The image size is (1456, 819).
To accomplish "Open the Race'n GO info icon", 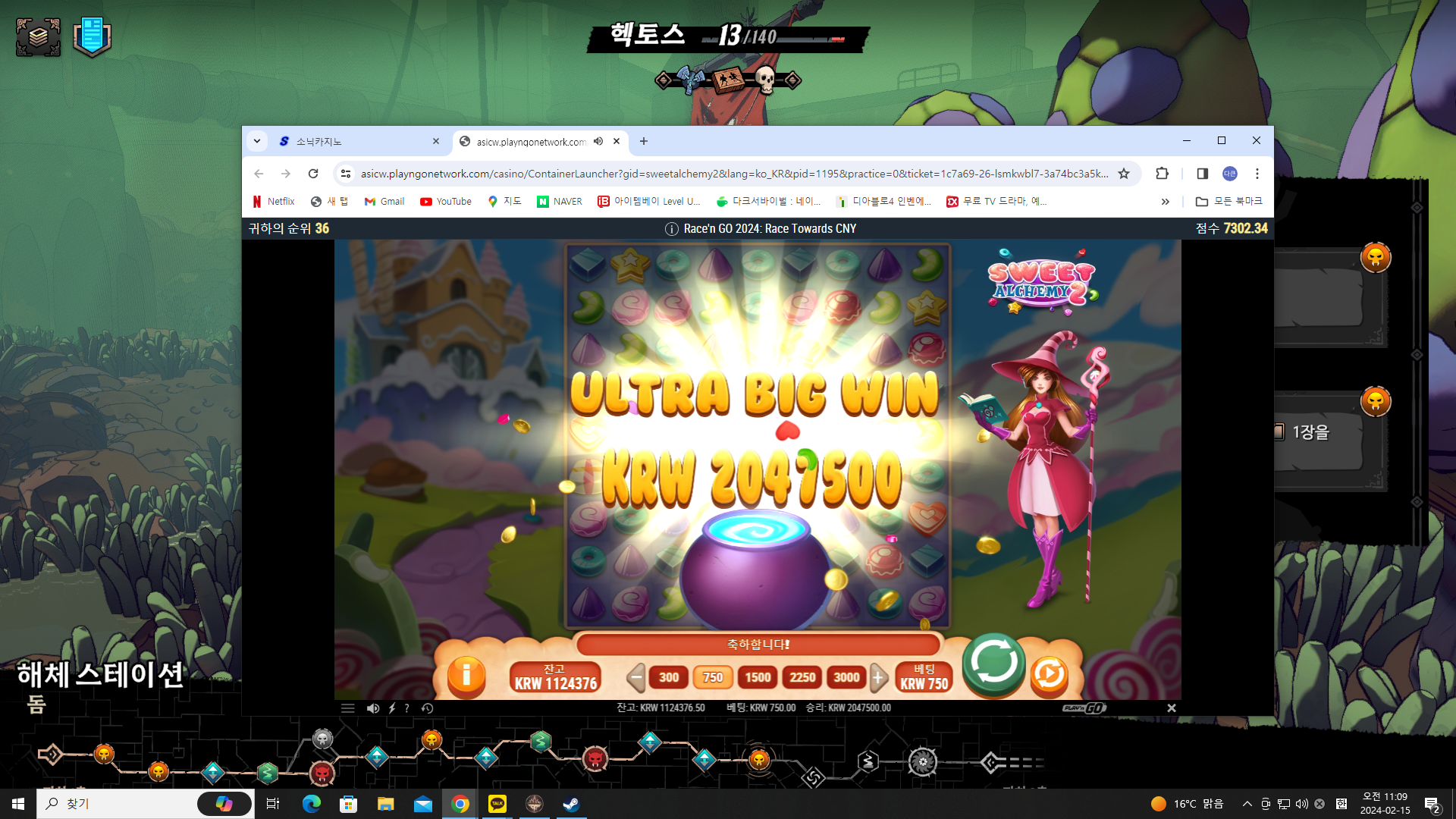I will 671,229.
